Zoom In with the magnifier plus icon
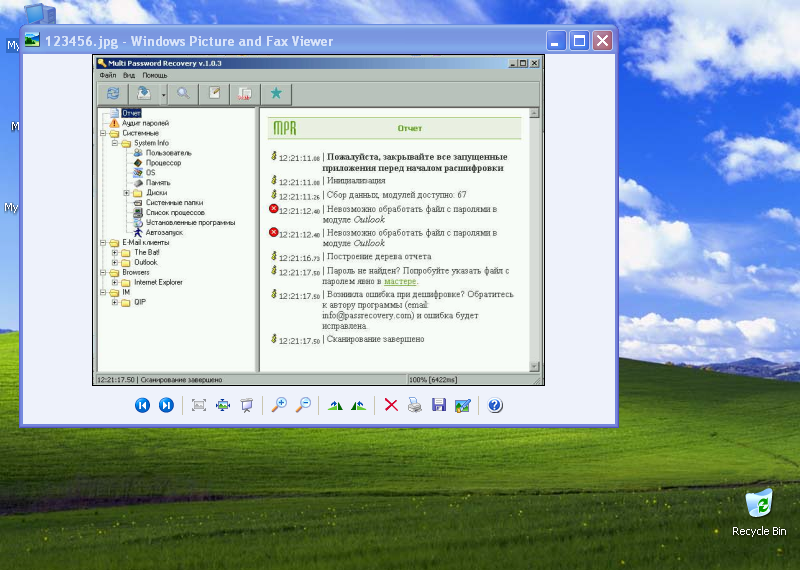This screenshot has height=570, width=800. click(279, 405)
